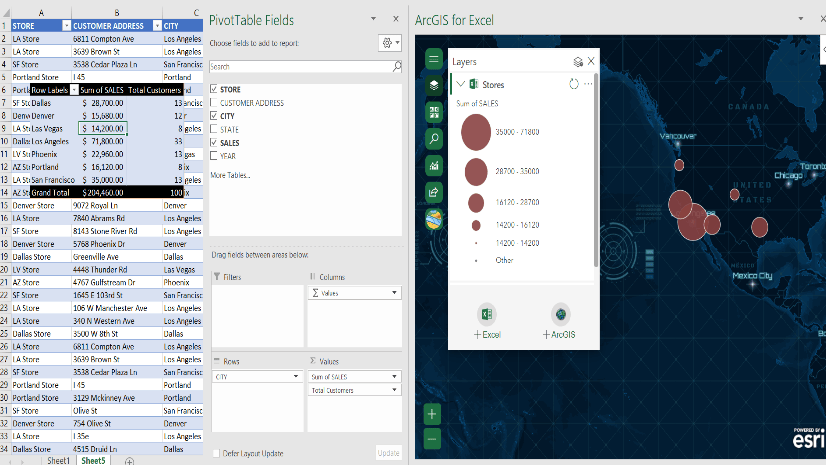Open the CITY field dropdown in Rows area
Viewport: 826px width, 465px height.
(296, 377)
